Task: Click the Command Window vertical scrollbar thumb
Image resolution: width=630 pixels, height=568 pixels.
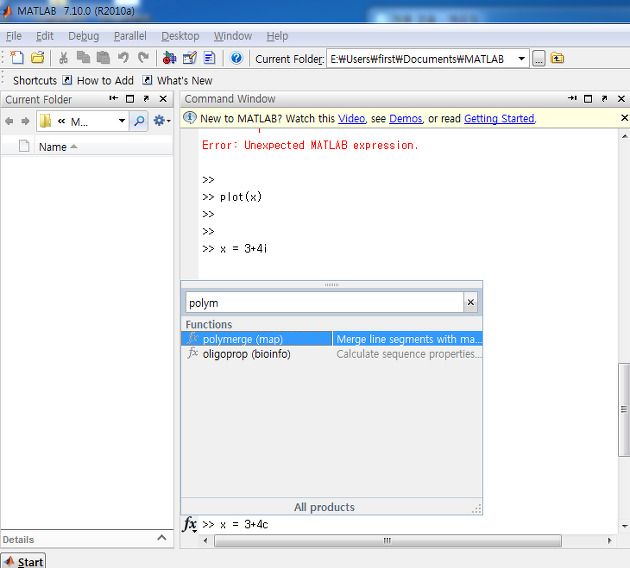Action: tap(624, 409)
